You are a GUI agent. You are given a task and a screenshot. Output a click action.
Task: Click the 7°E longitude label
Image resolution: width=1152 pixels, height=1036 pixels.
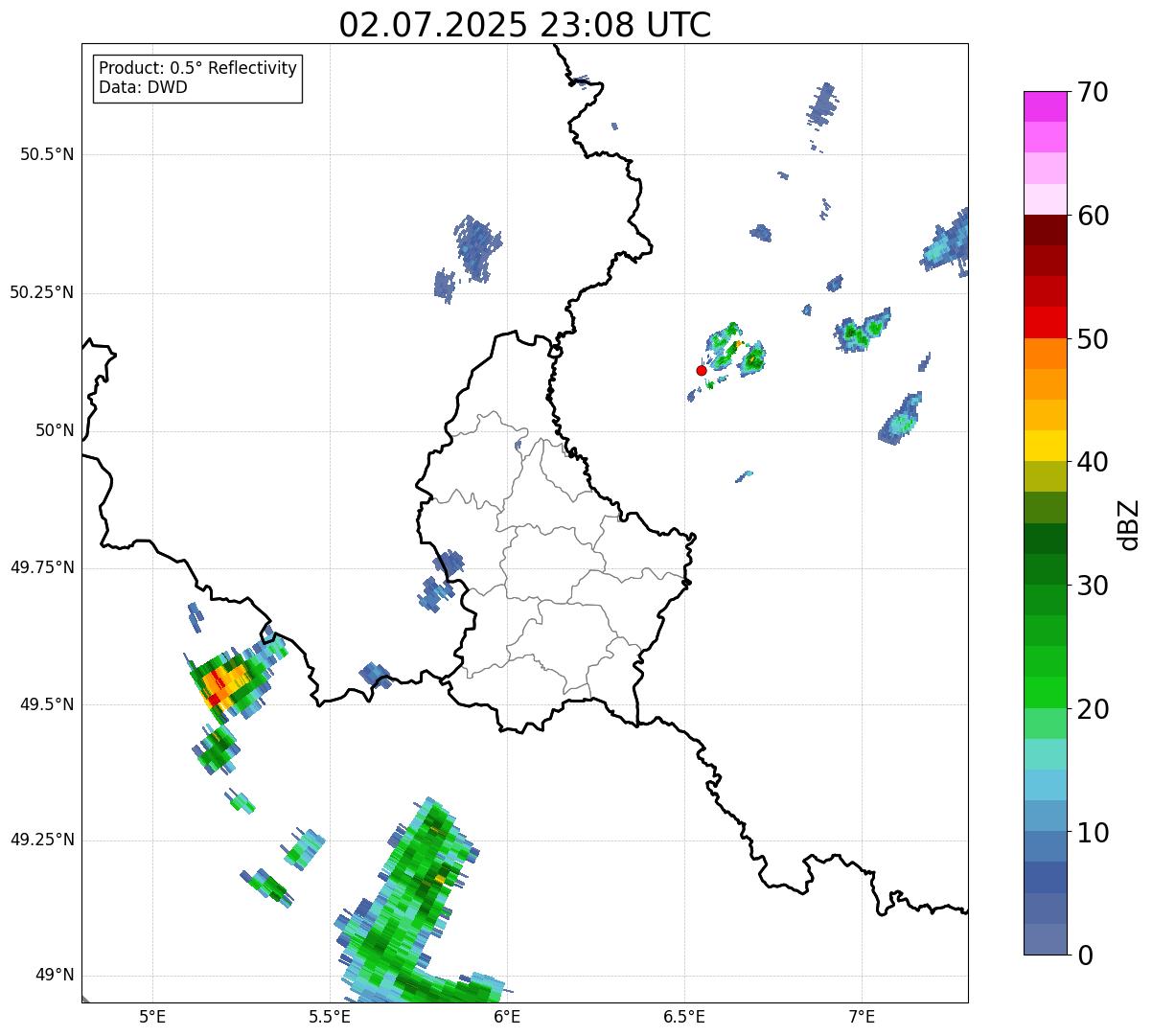pyautogui.click(x=862, y=1016)
